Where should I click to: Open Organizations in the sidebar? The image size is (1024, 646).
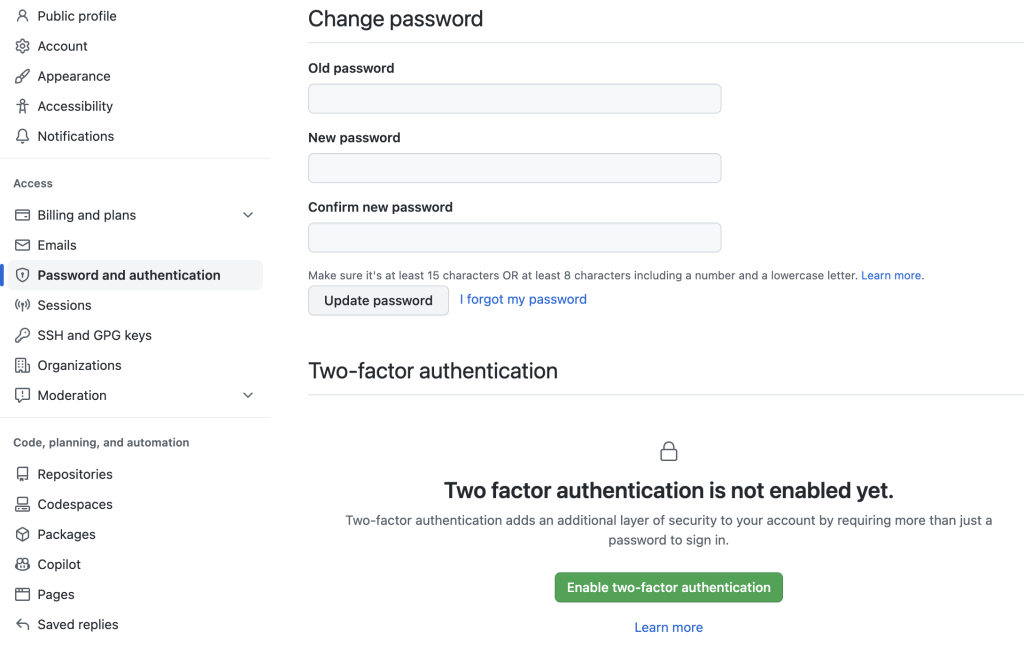(x=79, y=365)
